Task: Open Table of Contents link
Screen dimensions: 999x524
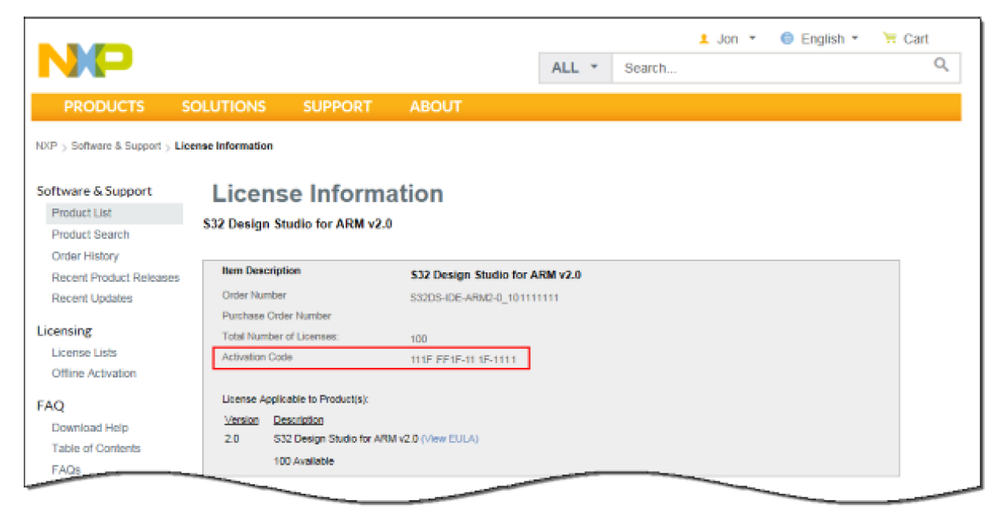Action: tap(96, 448)
